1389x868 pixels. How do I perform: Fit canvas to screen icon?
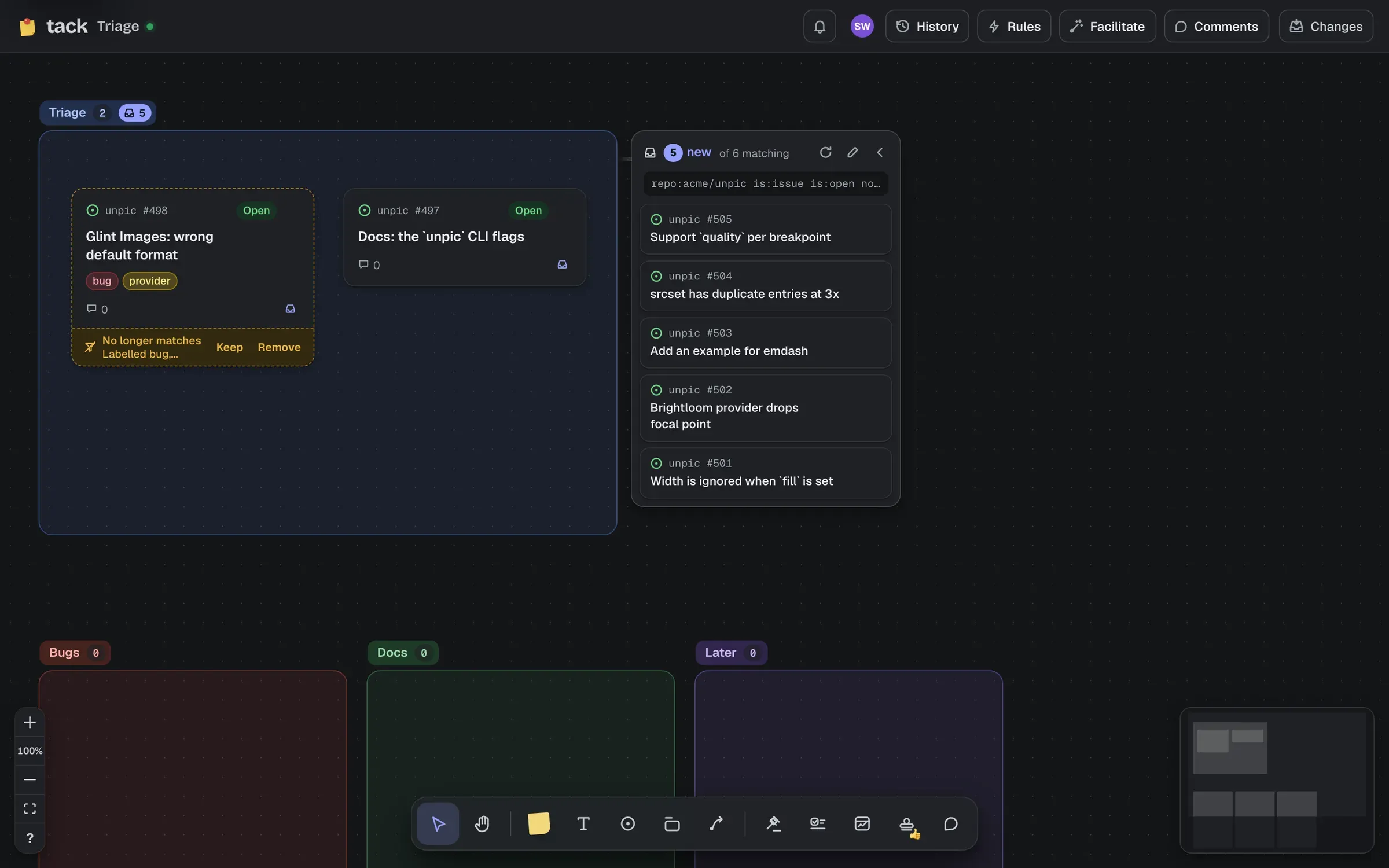coord(30,808)
